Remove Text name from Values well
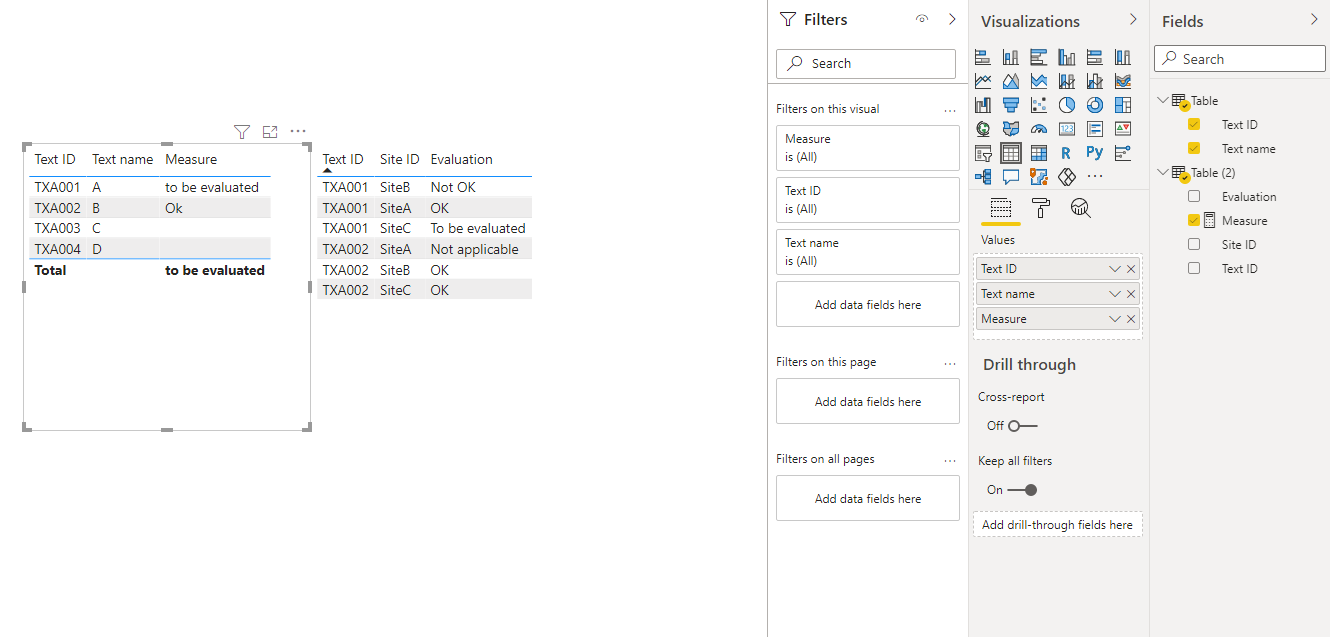 point(1131,294)
